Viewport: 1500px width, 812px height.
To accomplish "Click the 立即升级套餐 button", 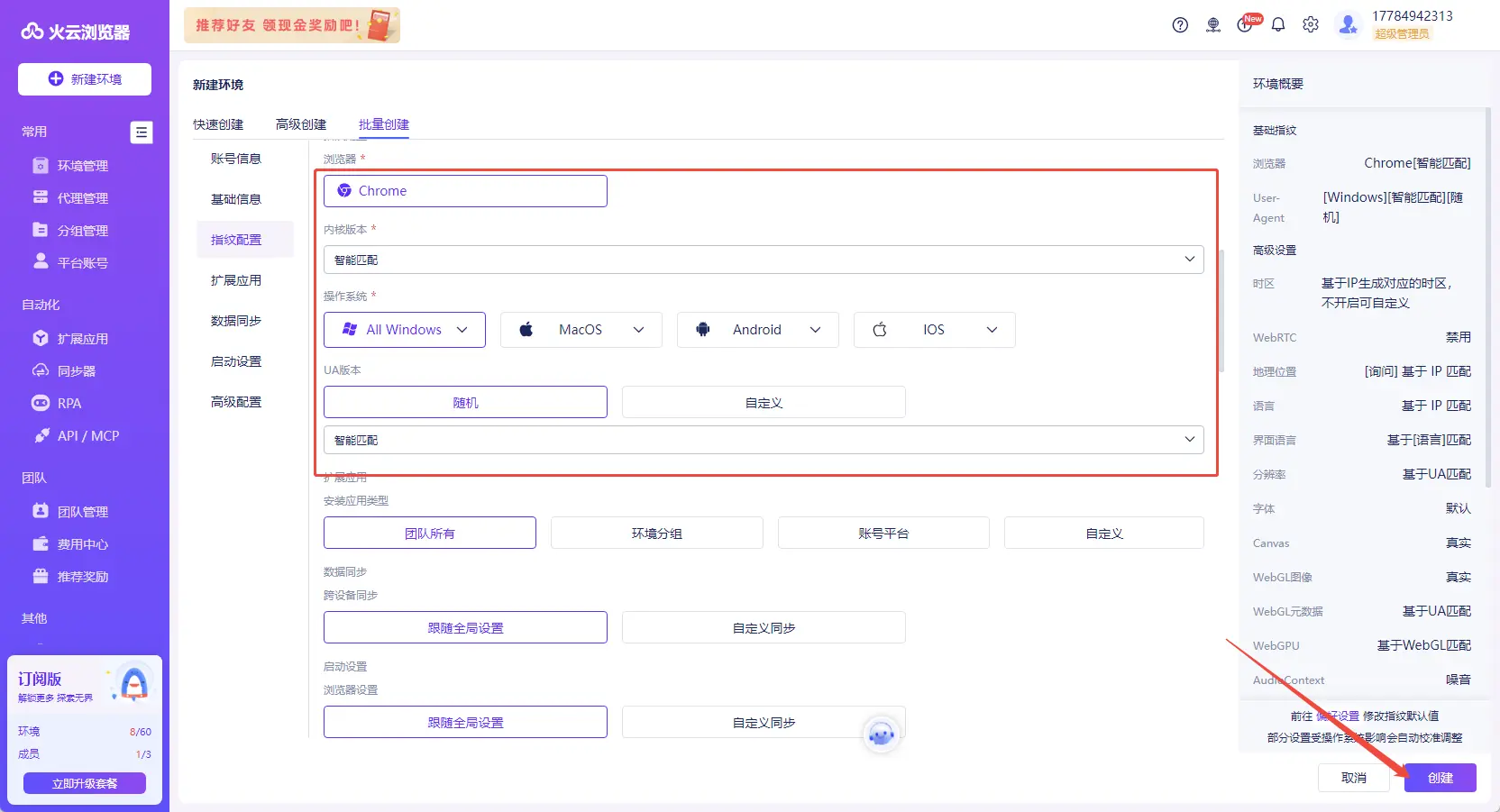I will coord(85,783).
